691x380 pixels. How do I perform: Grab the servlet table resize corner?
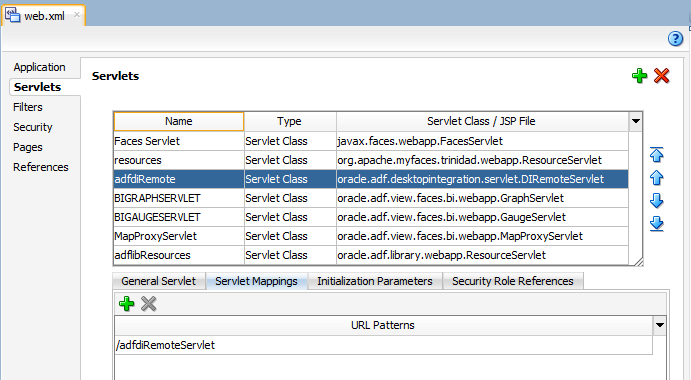pos(639,261)
